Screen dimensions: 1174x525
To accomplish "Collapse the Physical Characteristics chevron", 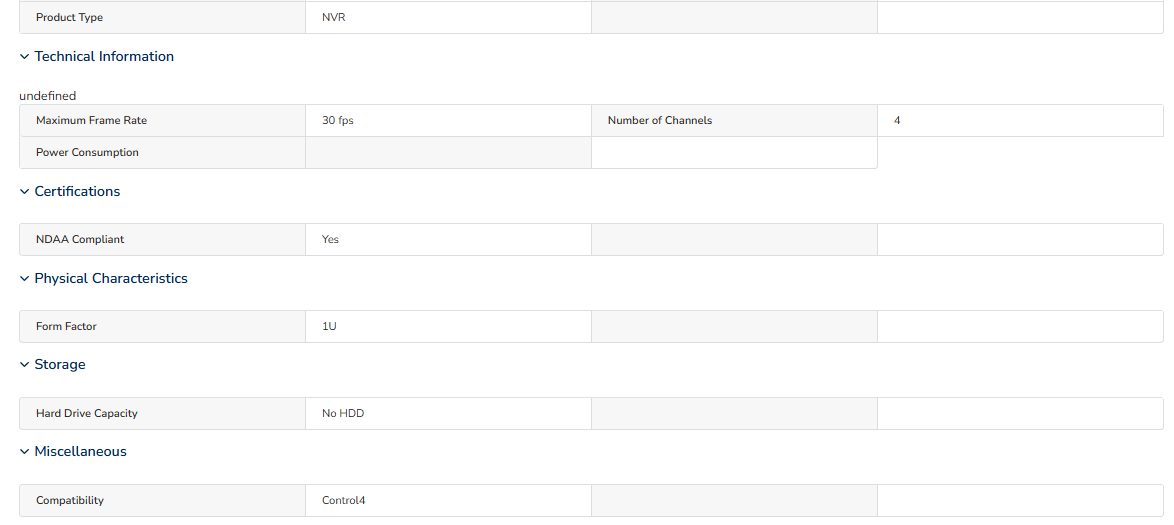I will pos(25,279).
